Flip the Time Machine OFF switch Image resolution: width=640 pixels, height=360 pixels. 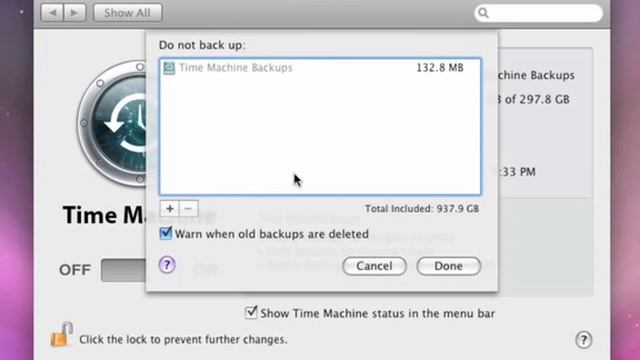(x=123, y=270)
